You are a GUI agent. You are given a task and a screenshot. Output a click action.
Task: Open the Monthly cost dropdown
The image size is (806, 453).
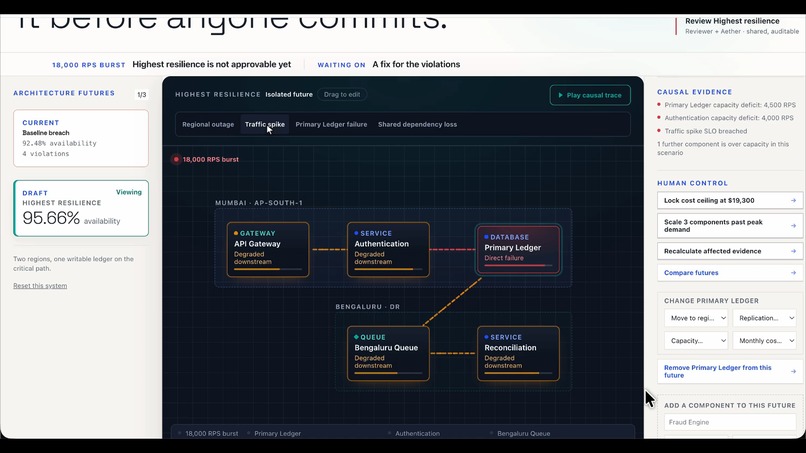coord(764,340)
